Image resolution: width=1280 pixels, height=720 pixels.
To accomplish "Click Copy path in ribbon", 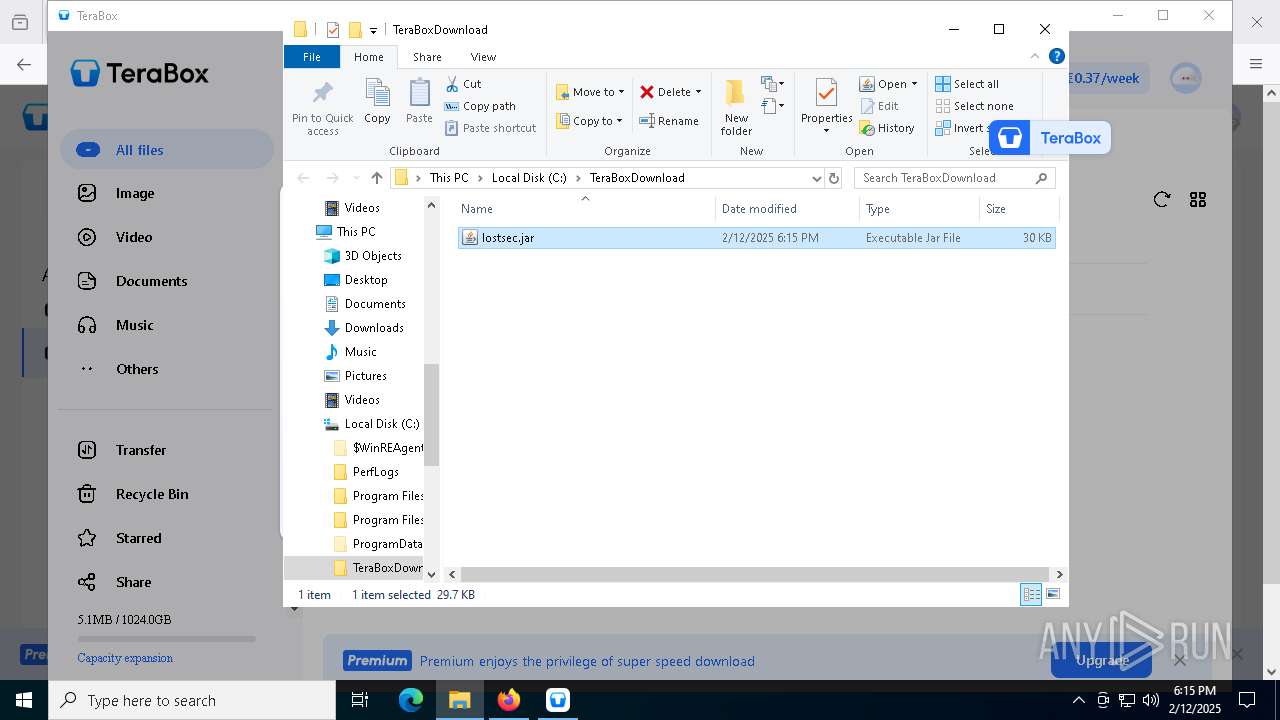I will click(480, 106).
